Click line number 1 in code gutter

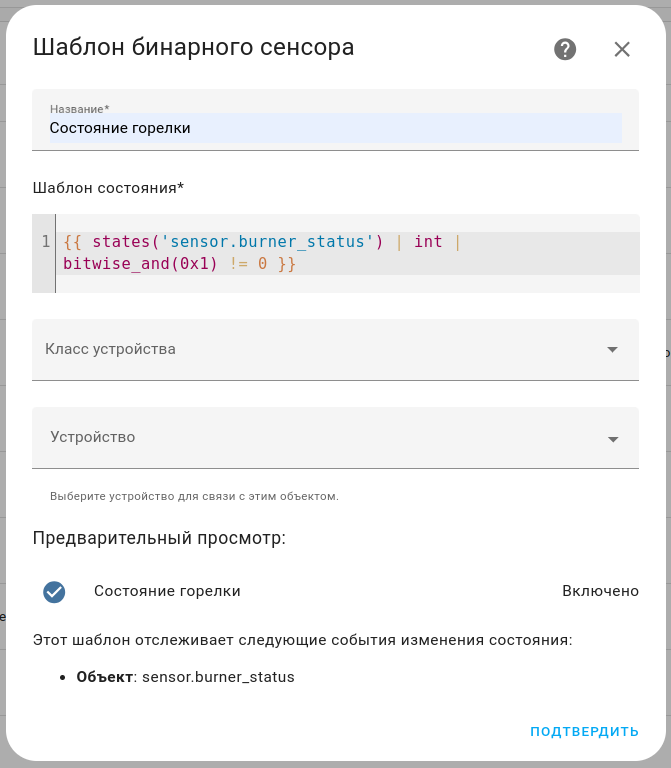point(45,241)
